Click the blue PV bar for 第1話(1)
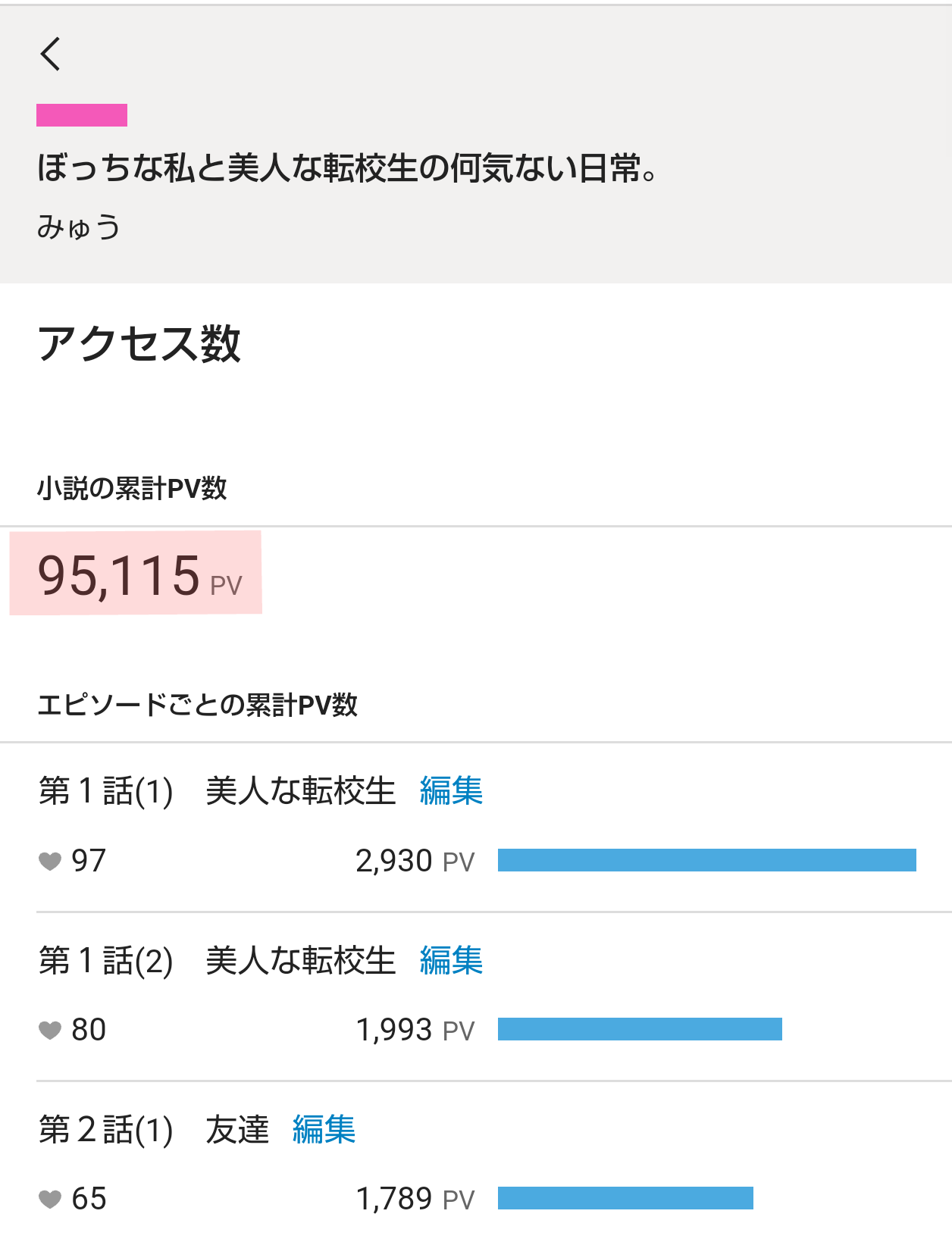The height and width of the screenshot is (1242, 952). (x=706, y=860)
